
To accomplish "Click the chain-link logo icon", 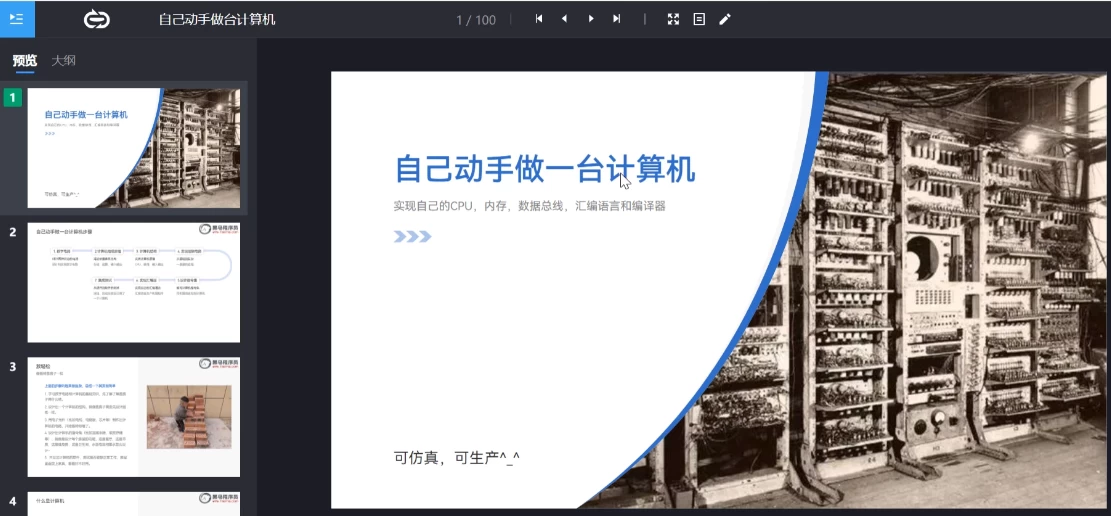I will (97, 19).
